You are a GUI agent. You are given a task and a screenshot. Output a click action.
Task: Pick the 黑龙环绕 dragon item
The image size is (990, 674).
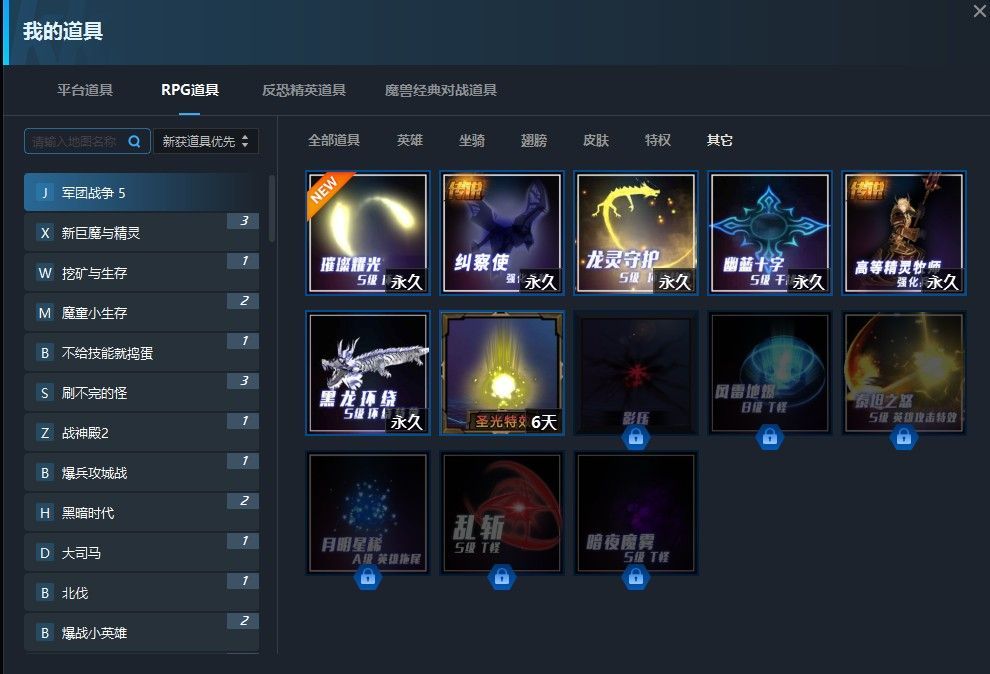[368, 372]
